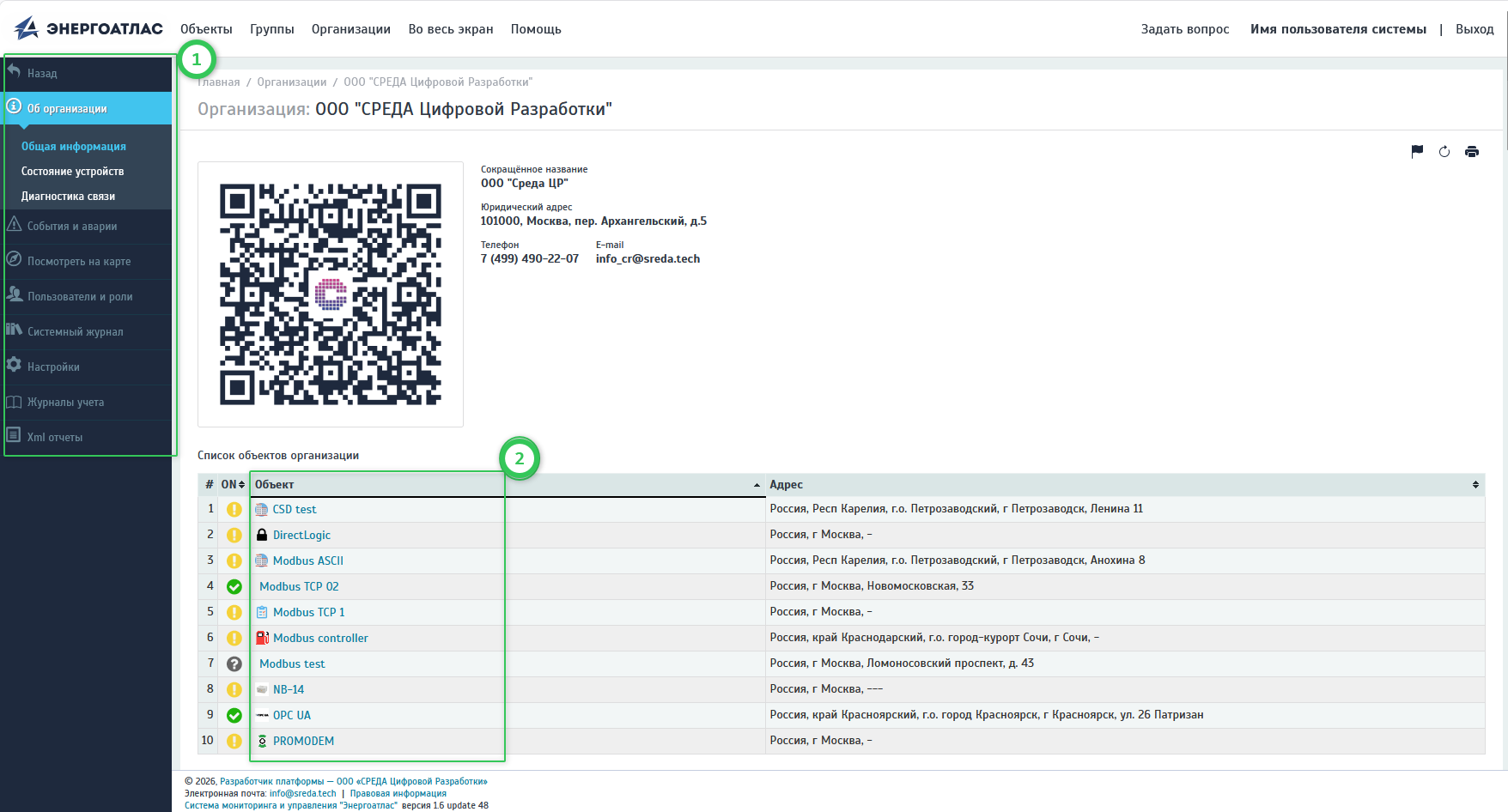Image resolution: width=1508 pixels, height=812 pixels.
Task: Open the Объекты top menu
Action: pos(206,29)
